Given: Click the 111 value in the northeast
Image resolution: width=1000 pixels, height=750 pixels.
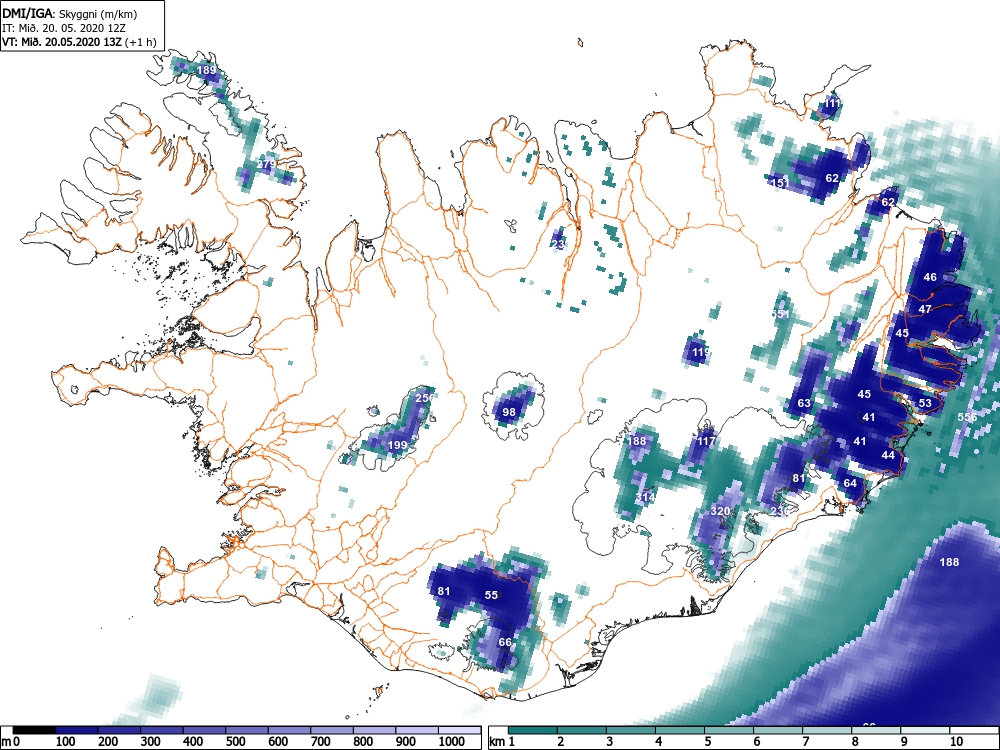Looking at the screenshot, I should (832, 103).
